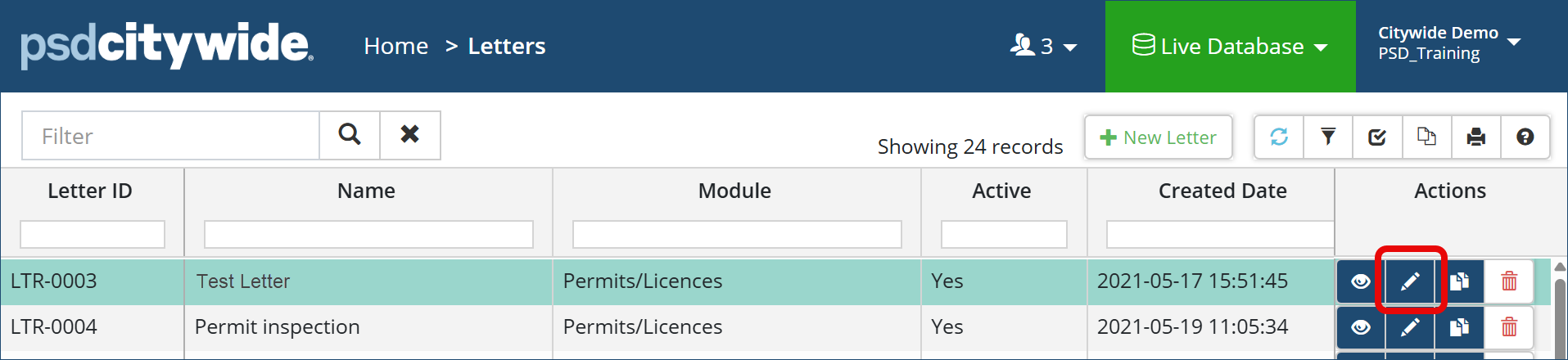Image resolution: width=1568 pixels, height=360 pixels.
Task: Click the Name column filter field
Action: pos(368,234)
